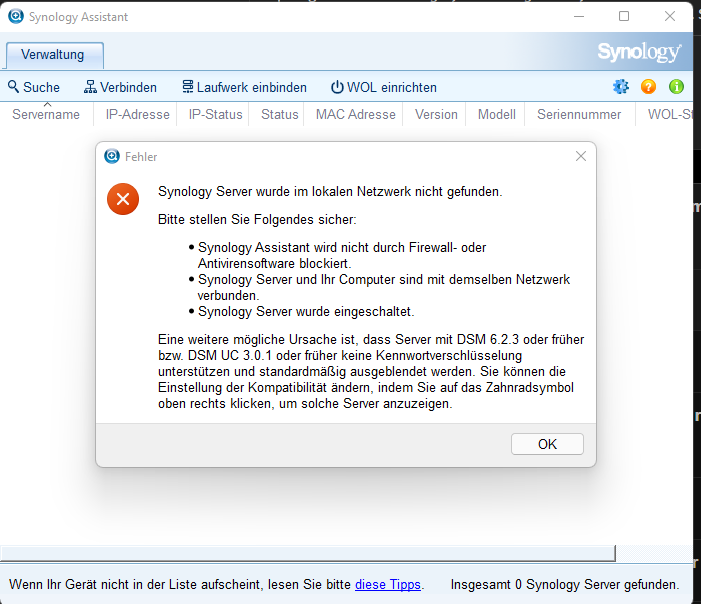Click 'Synology Server wurde eingeschaltet' bullet
701x604 pixels.
(306, 311)
